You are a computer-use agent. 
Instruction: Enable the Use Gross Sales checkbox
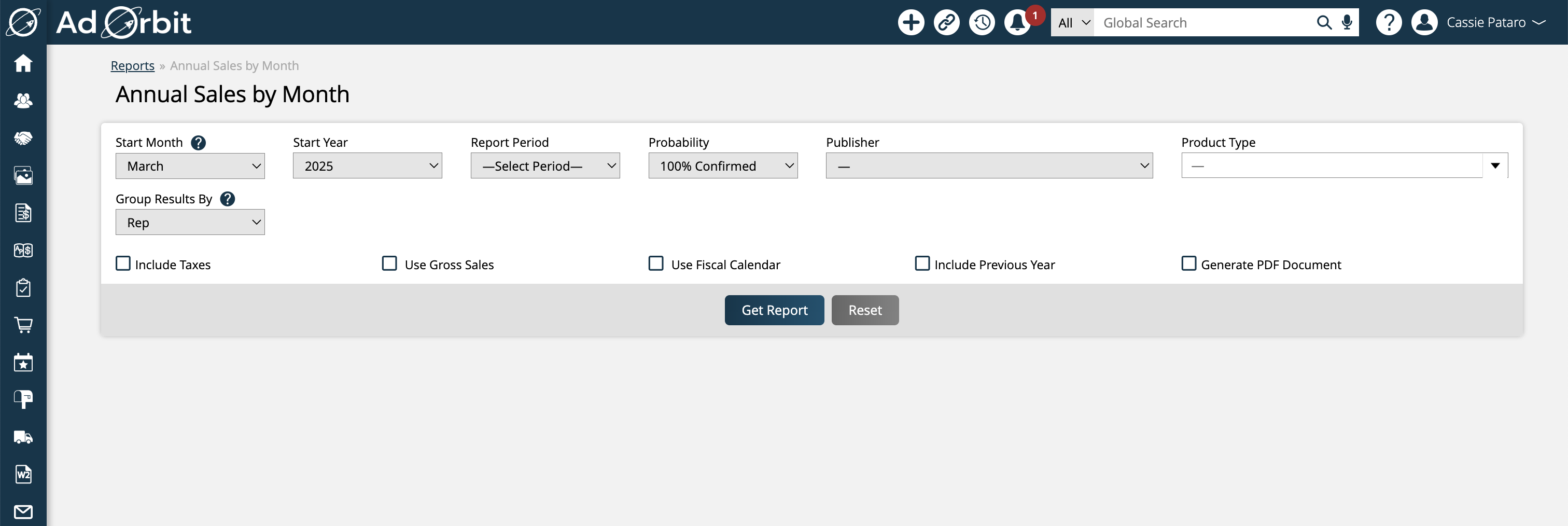pos(389,264)
